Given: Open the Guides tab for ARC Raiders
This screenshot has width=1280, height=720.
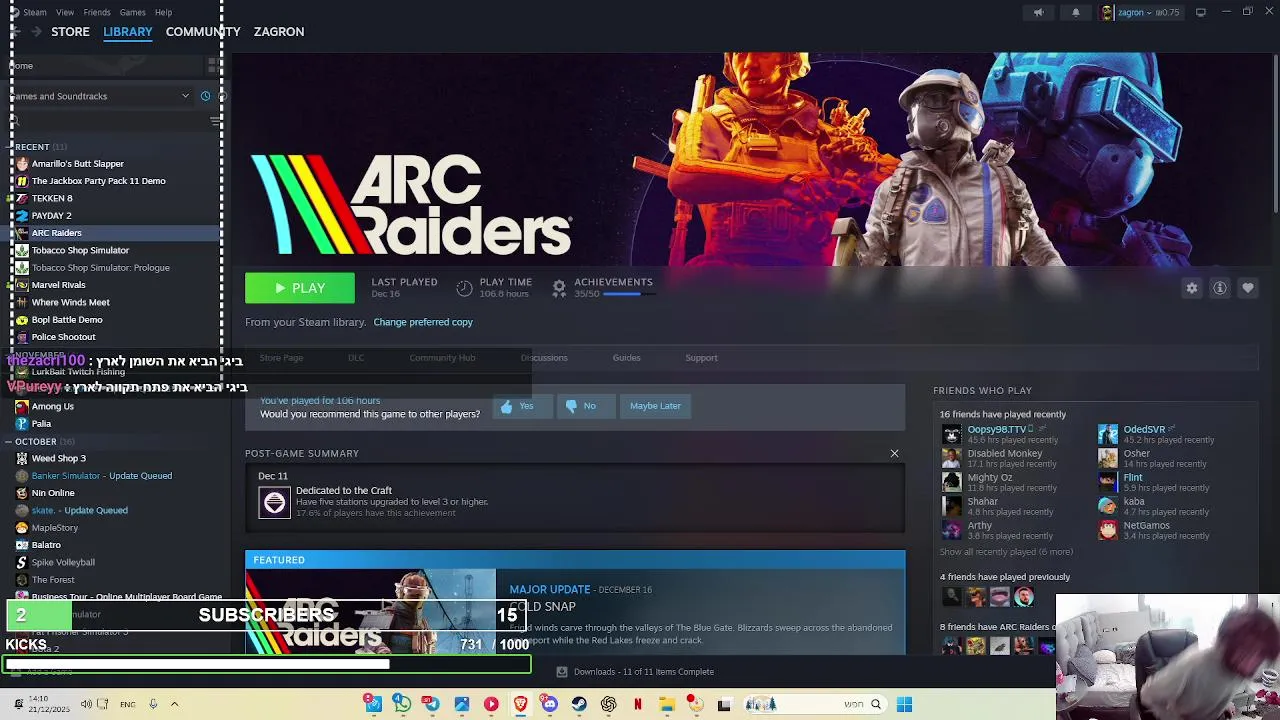Looking at the screenshot, I should 626,358.
